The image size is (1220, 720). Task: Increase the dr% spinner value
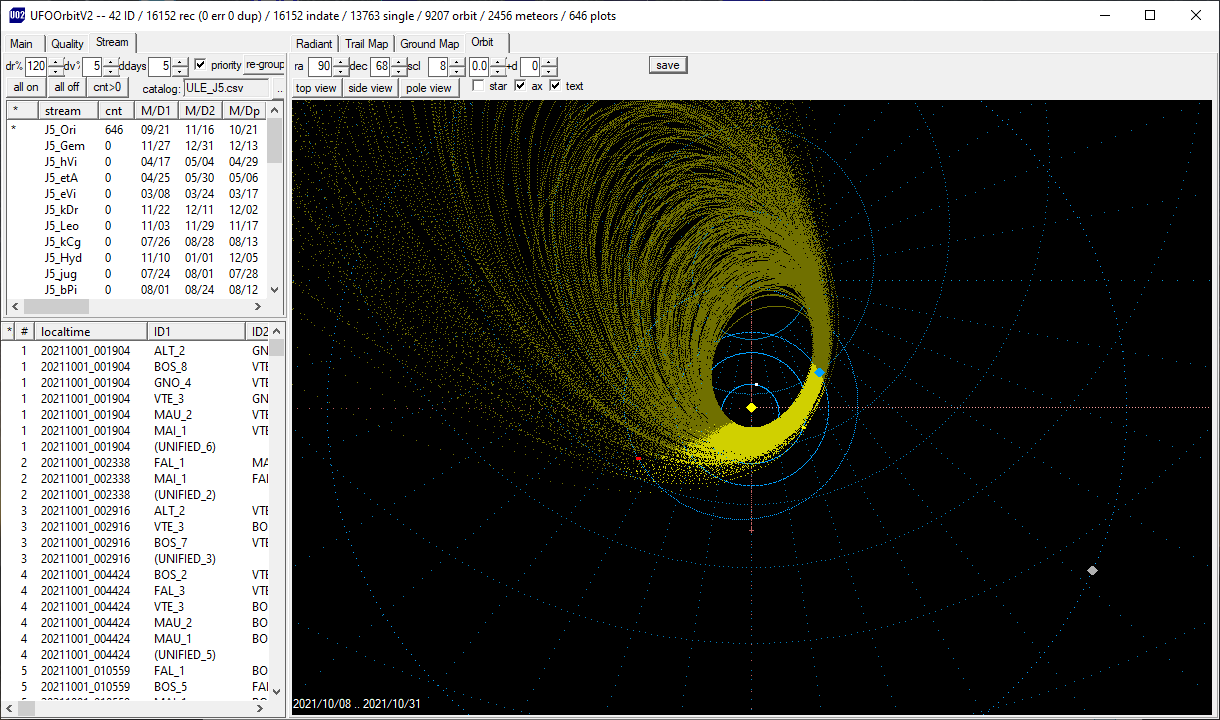pyautogui.click(x=56, y=62)
